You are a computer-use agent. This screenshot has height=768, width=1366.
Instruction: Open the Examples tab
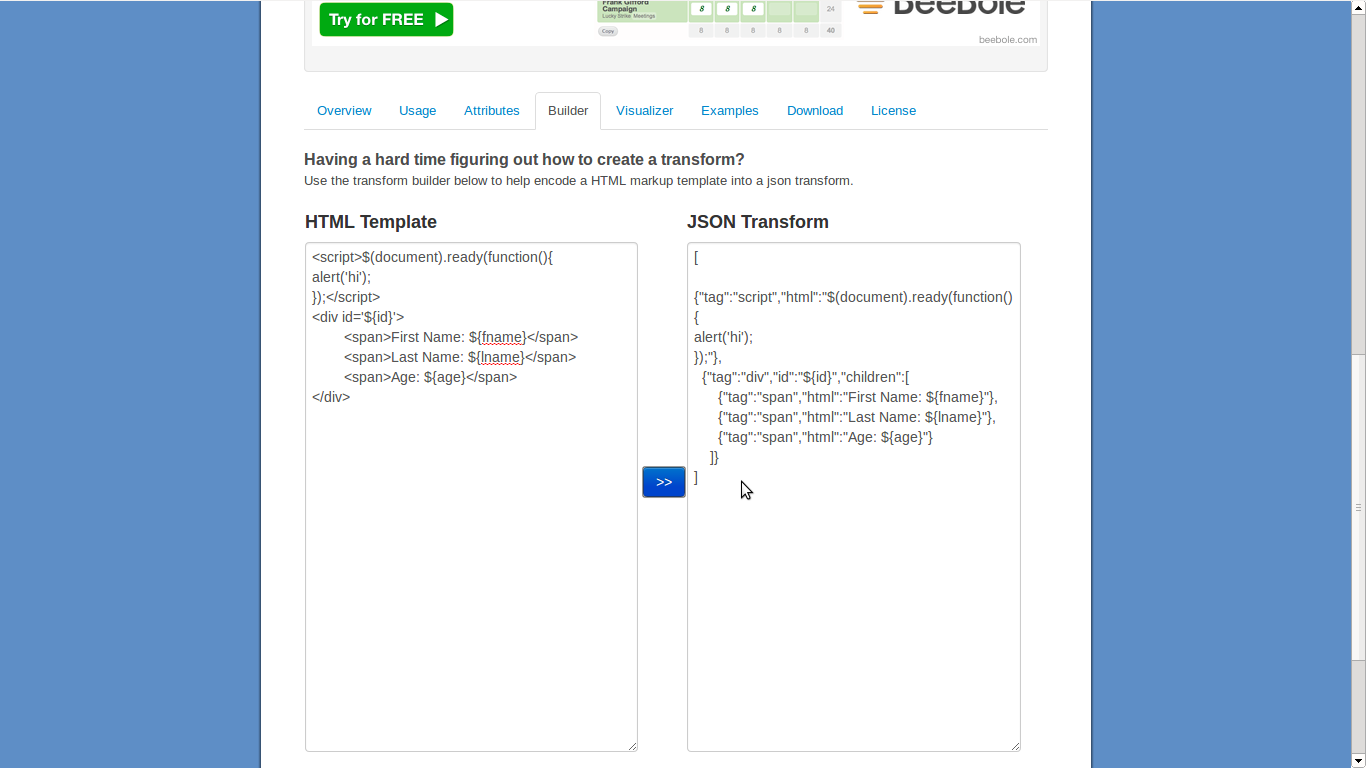[729, 111]
